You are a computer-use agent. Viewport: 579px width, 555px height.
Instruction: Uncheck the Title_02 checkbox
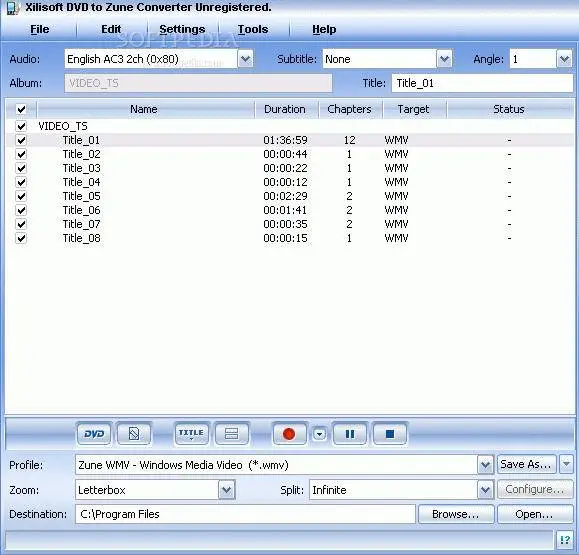tap(21, 154)
